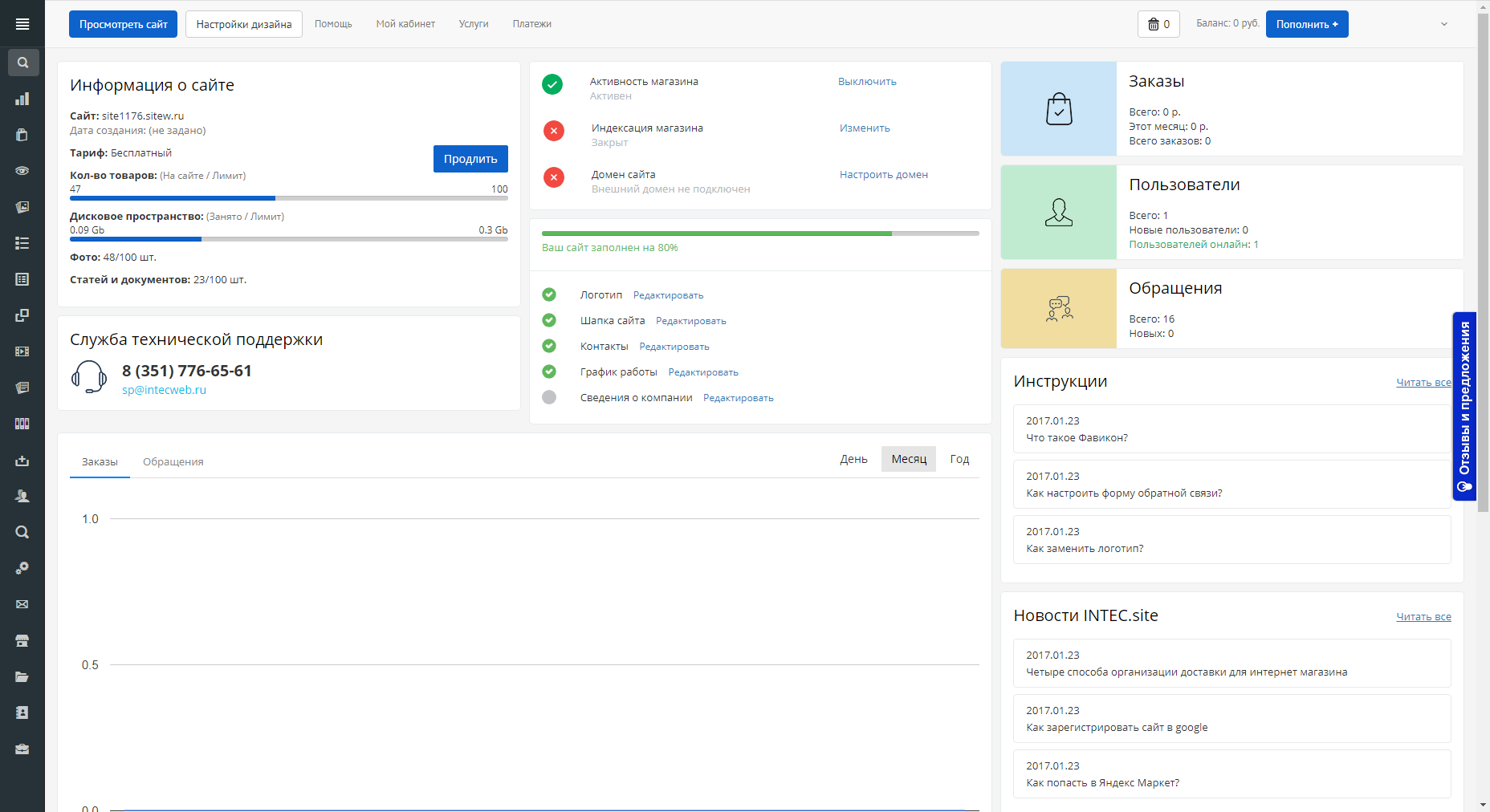1490x812 pixels.
Task: Switch to the Обращения chart tab
Action: coord(173,462)
